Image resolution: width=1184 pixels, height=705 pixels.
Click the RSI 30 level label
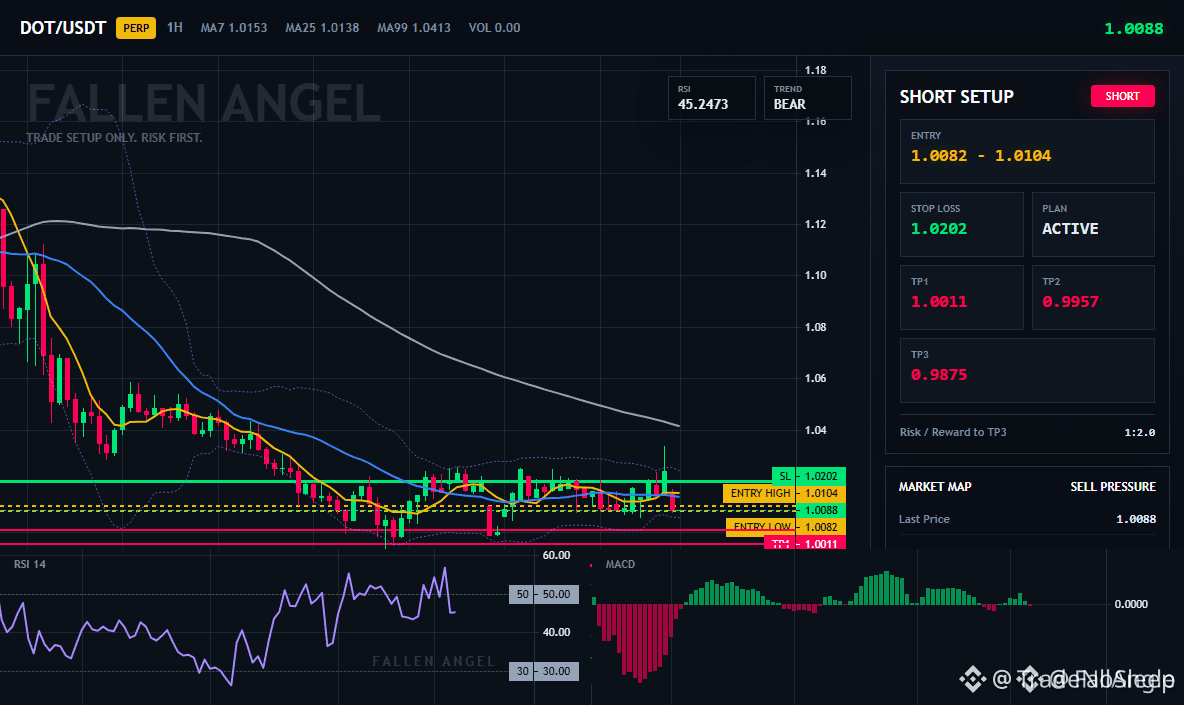click(544, 671)
